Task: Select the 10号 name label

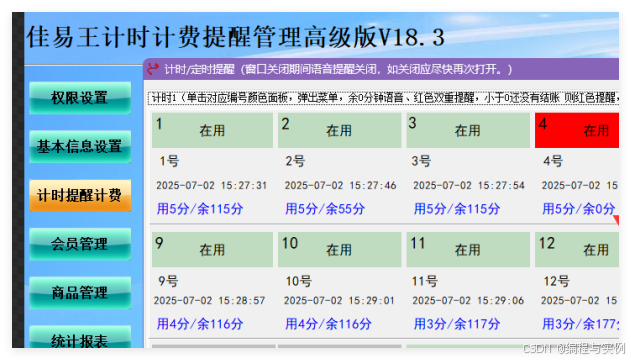Action: pos(299,281)
